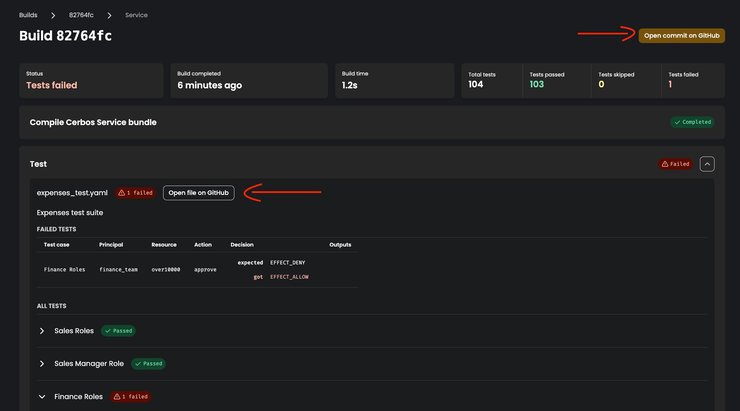Click the Finance Roles cell in failed tests table
Viewport: 740px width, 411px height.
coord(65,269)
